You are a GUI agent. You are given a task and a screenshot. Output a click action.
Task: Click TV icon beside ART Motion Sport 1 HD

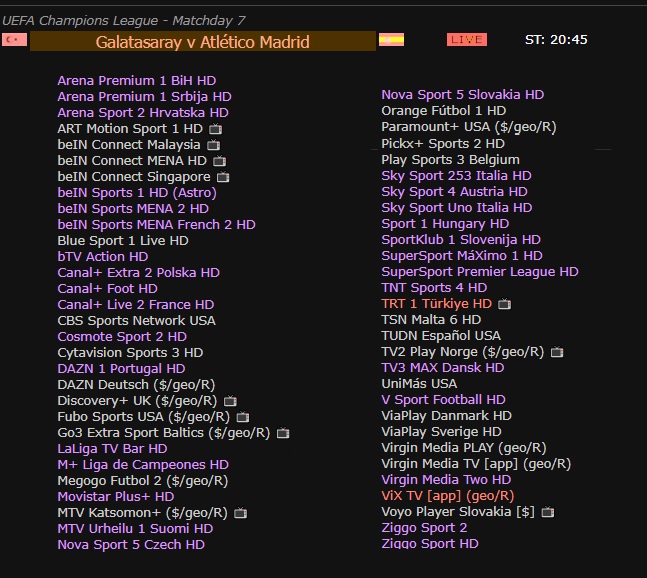point(215,129)
